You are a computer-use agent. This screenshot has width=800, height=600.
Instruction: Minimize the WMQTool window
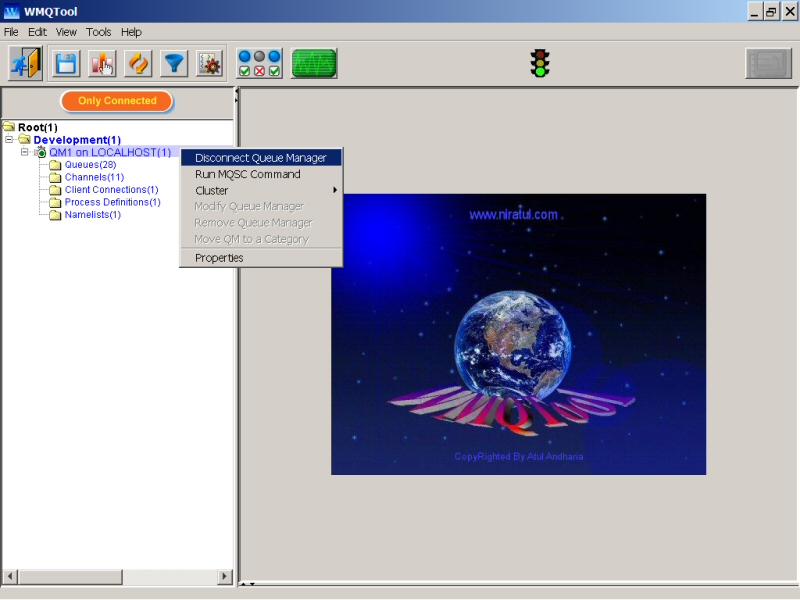[x=755, y=12]
